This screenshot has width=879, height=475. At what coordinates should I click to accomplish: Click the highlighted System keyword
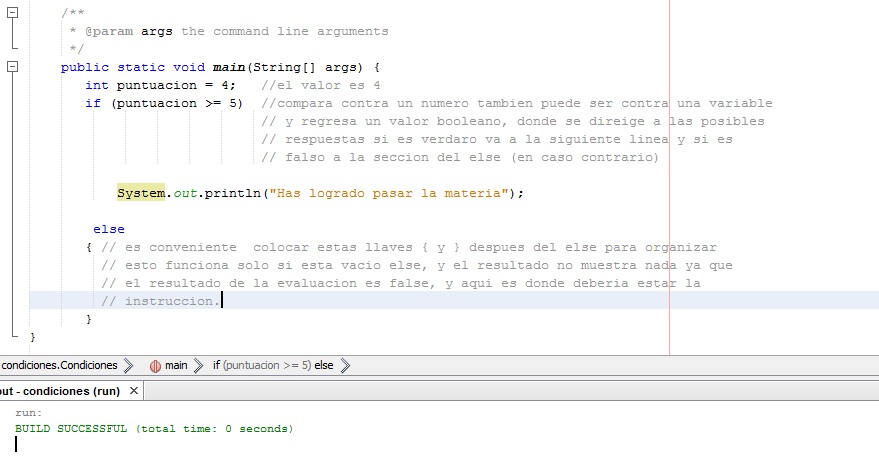[141, 193]
